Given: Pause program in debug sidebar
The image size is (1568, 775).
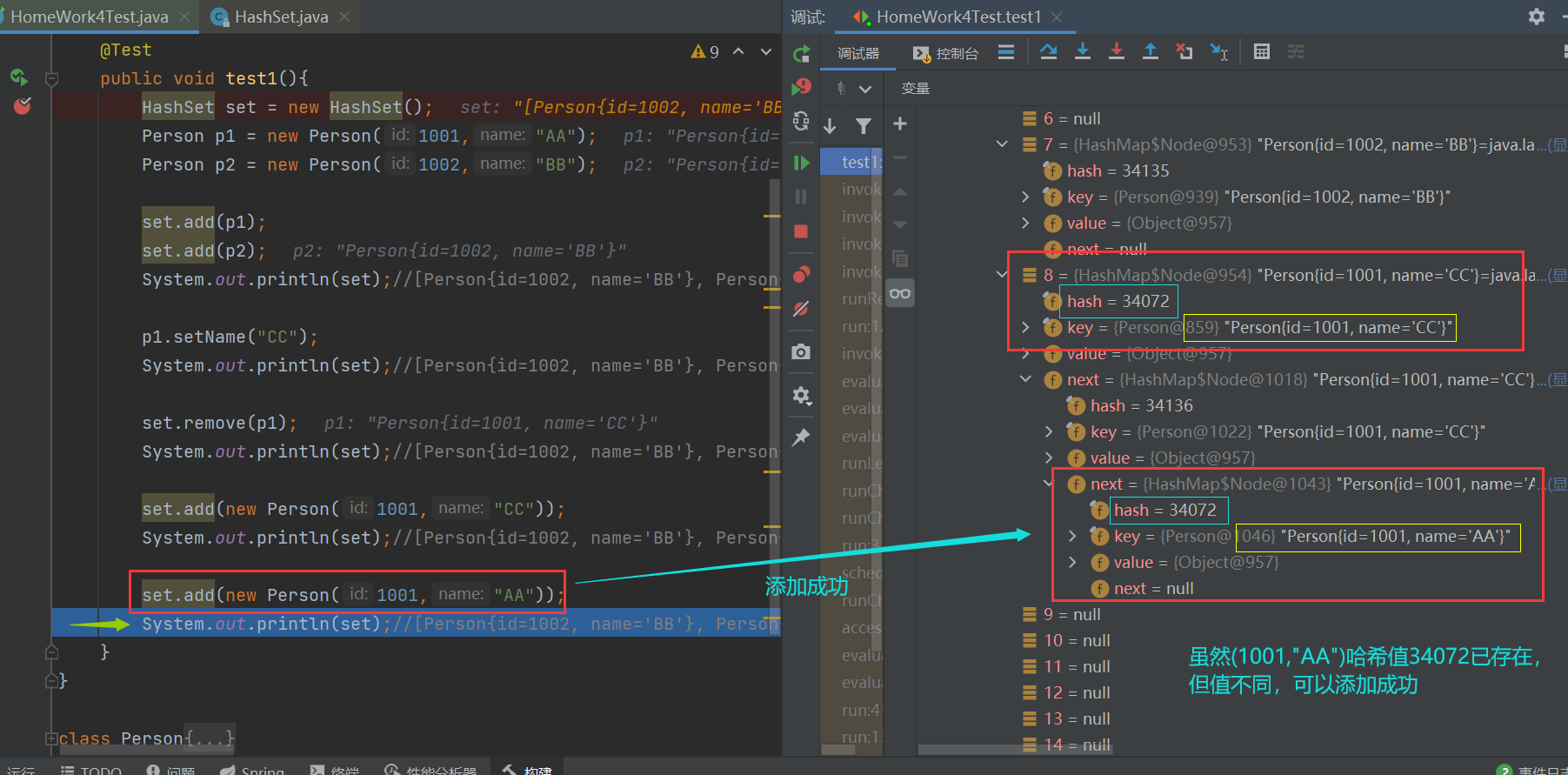Looking at the screenshot, I should pos(801,197).
